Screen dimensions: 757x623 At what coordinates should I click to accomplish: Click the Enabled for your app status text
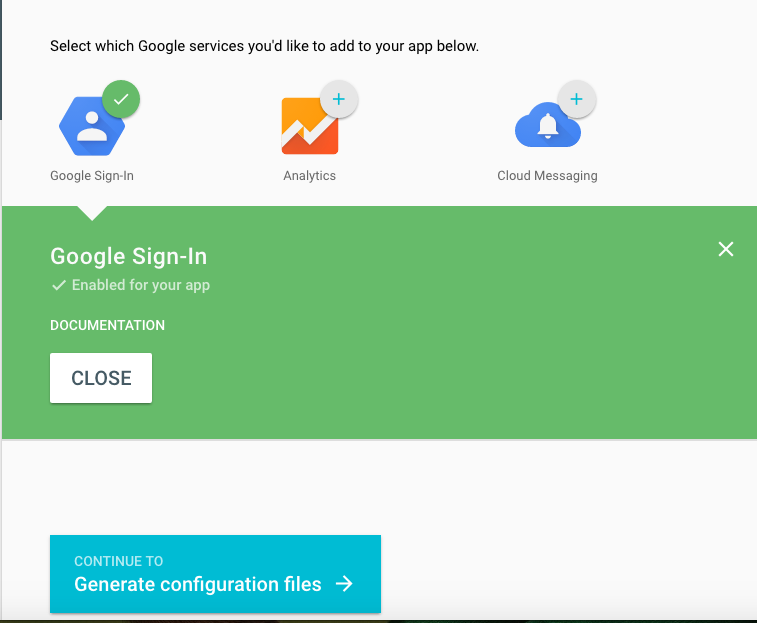coord(140,285)
